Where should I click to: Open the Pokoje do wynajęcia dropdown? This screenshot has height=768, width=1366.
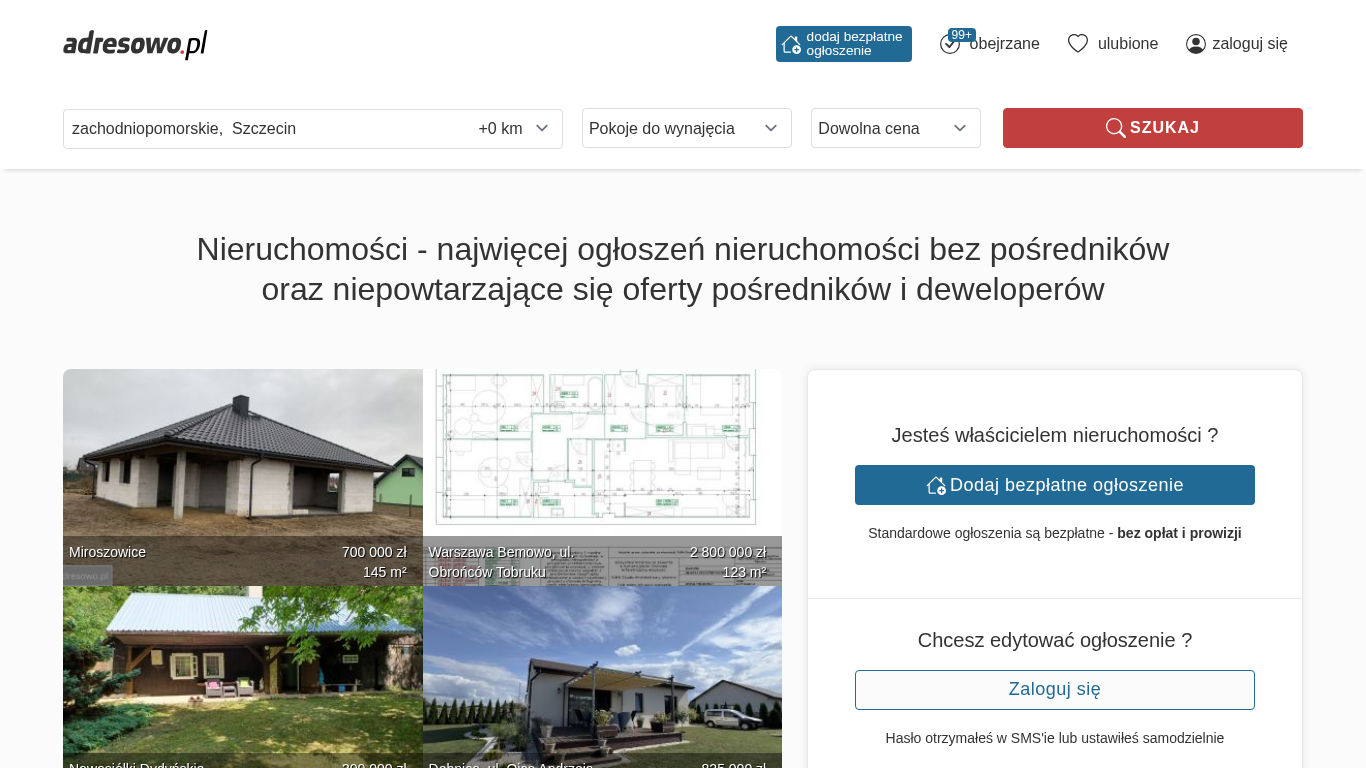click(x=686, y=129)
